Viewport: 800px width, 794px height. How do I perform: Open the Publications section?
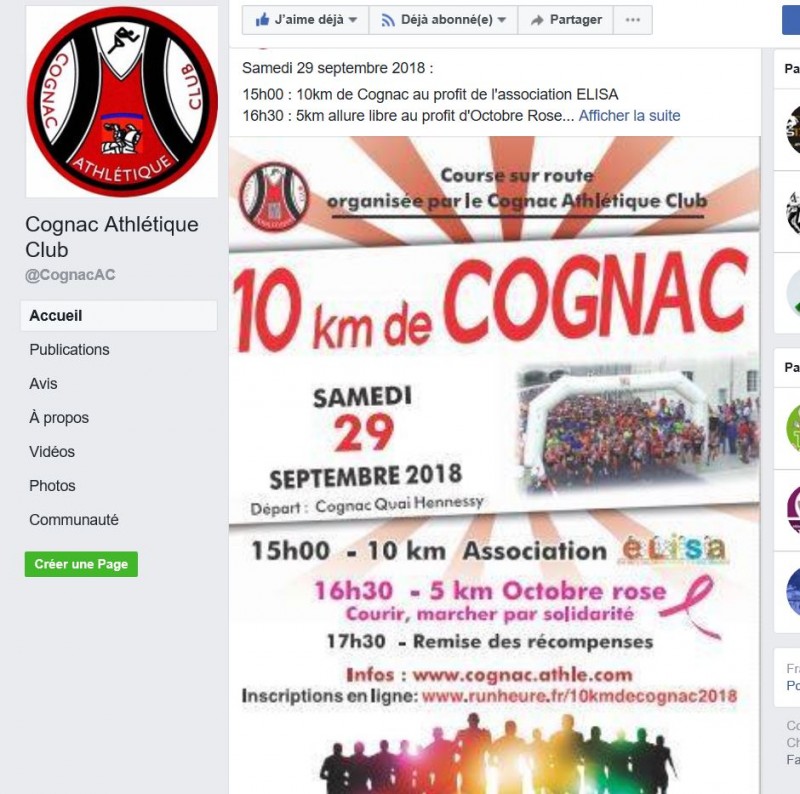(x=69, y=350)
